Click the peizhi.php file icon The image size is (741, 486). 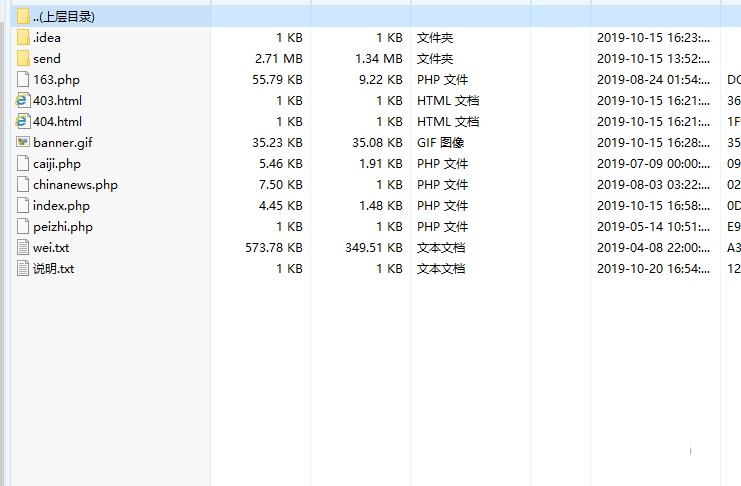coord(23,226)
